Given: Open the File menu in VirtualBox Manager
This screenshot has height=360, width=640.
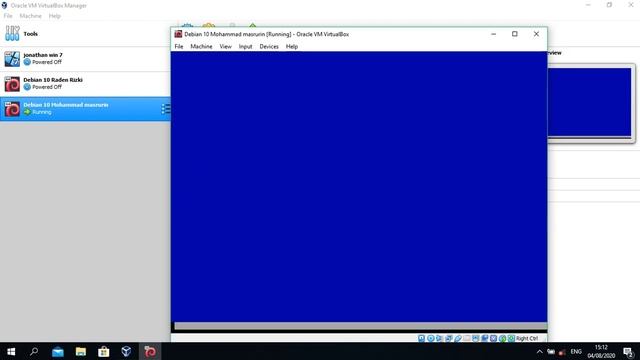Looking at the screenshot, I should (8, 16).
